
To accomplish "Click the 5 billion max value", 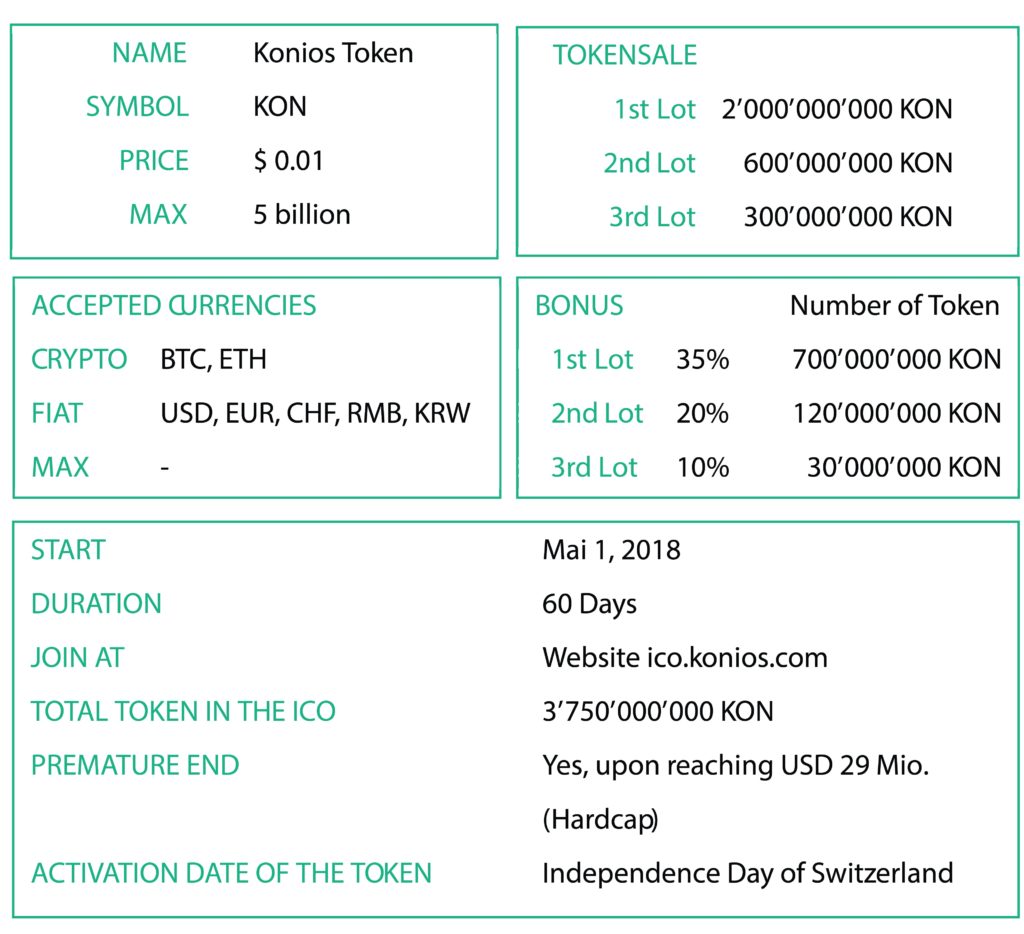I will (302, 215).
